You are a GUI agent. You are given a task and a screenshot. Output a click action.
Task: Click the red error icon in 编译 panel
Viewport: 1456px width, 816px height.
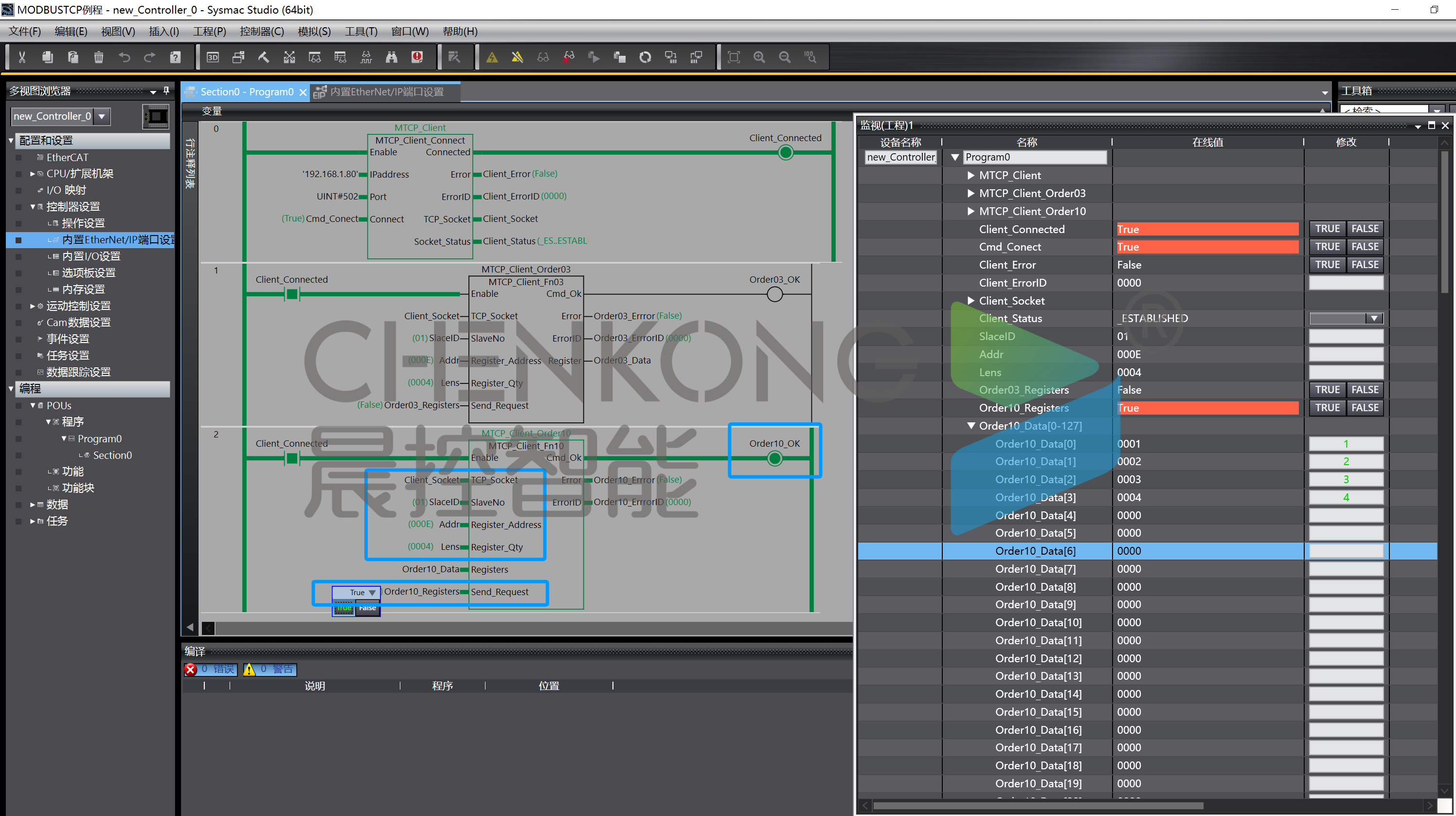pos(191,670)
